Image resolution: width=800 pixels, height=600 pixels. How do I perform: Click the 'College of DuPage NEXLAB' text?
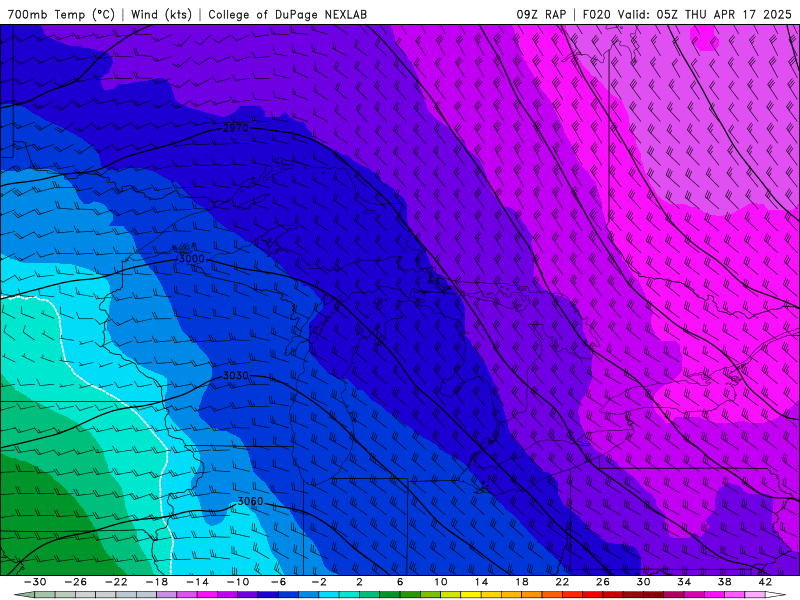287,14
